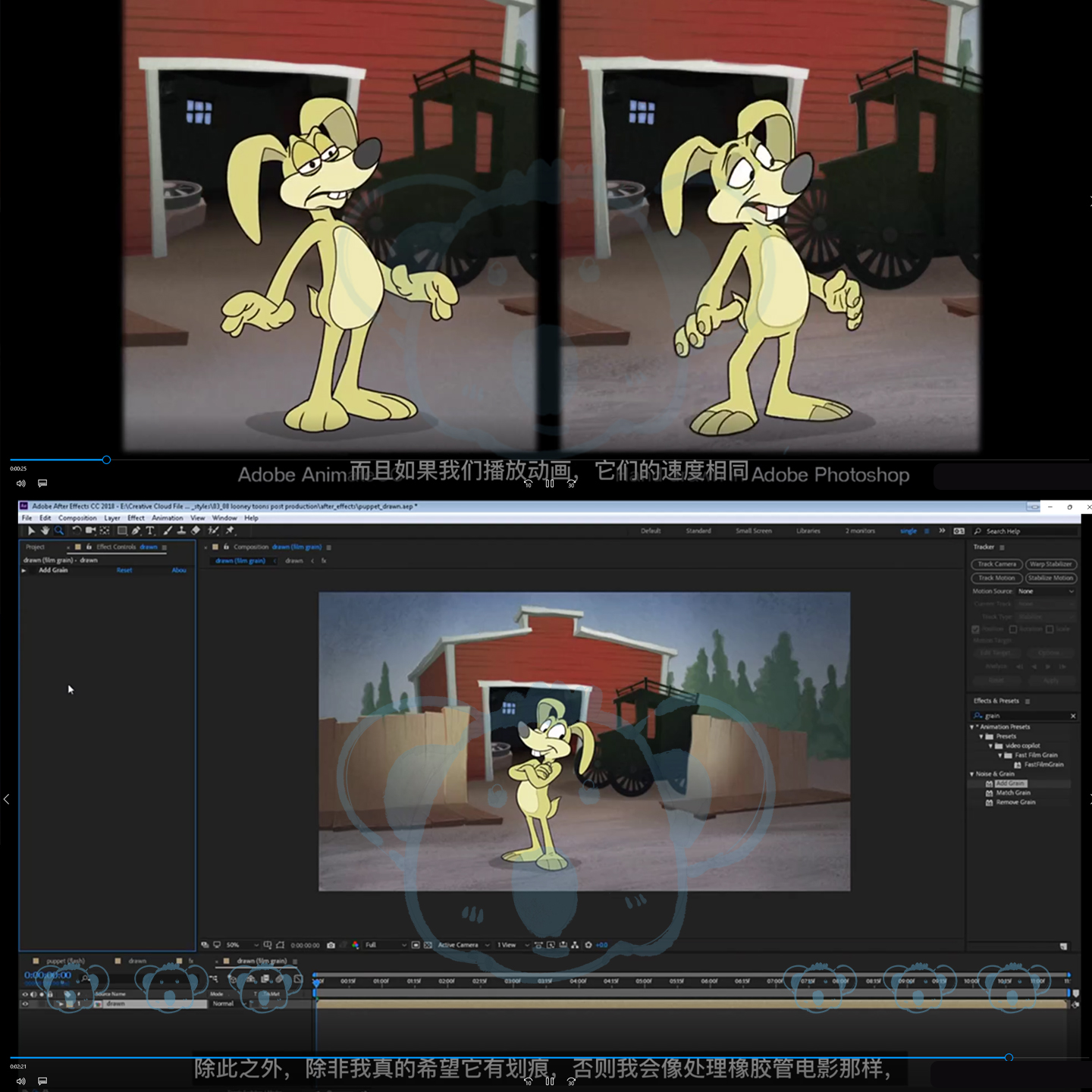1092x1092 pixels.
Task: Toggle the Effect Controls panel lock
Action: (x=89, y=547)
